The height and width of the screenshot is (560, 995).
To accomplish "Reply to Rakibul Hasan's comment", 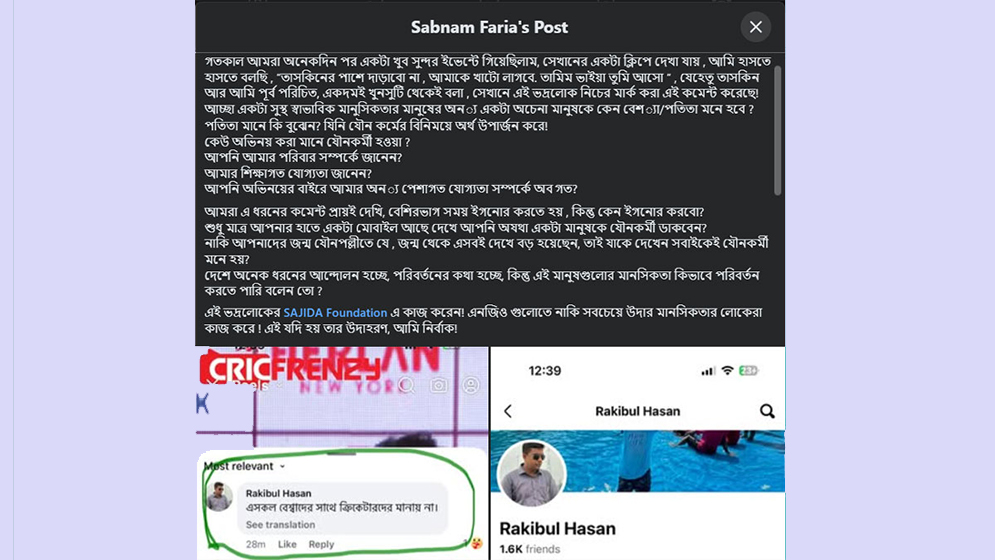I will pyautogui.click(x=321, y=544).
